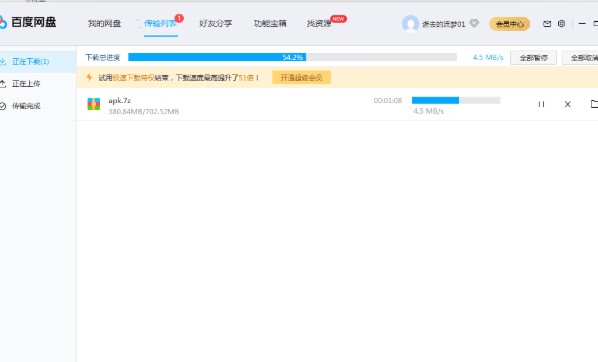598x362 pixels.
Task: Open the 我的网盘 tab
Action: point(104,23)
